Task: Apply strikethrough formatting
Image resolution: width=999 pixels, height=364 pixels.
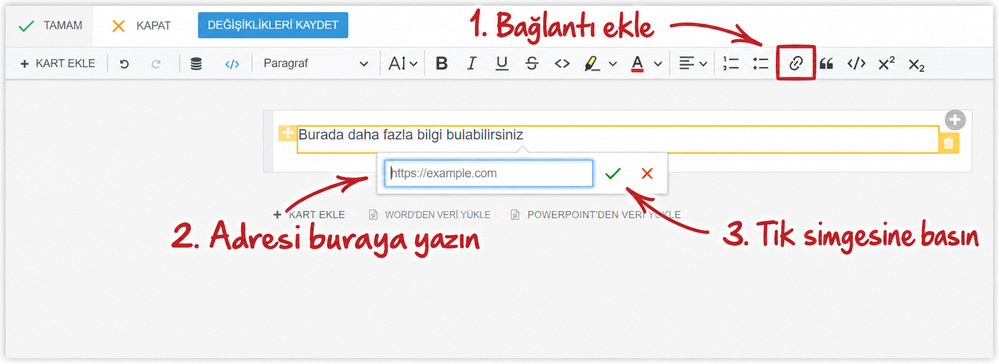Action: pyautogui.click(x=532, y=64)
